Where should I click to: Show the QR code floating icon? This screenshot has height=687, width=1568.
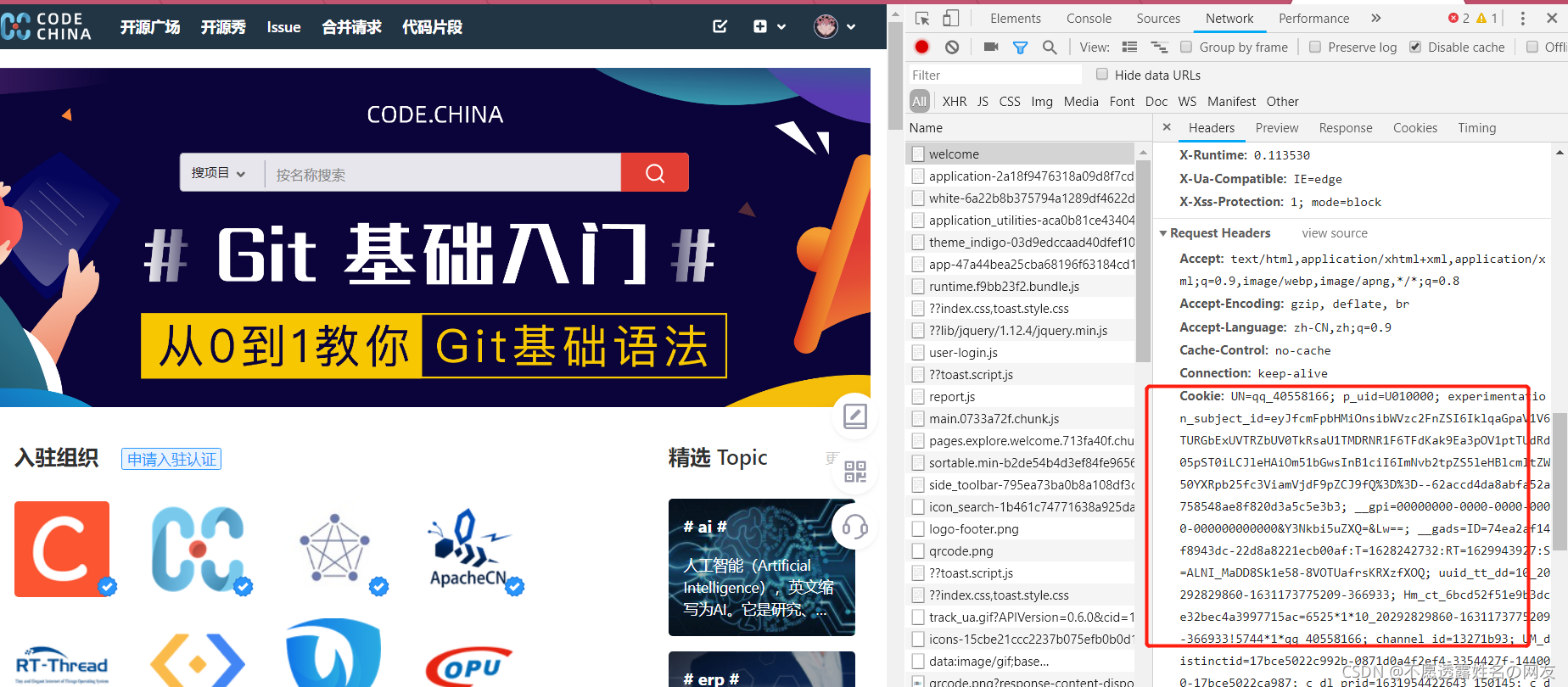click(x=855, y=472)
